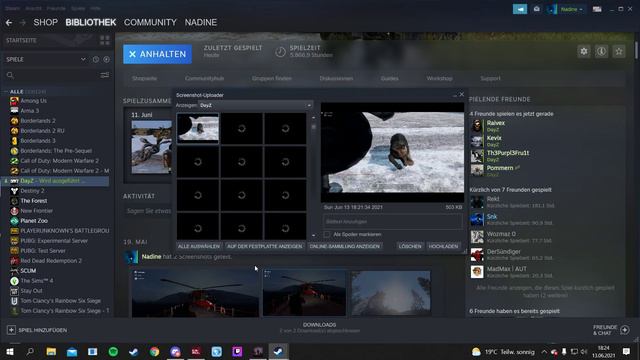Open Spotify from the taskbar

click(x=113, y=351)
